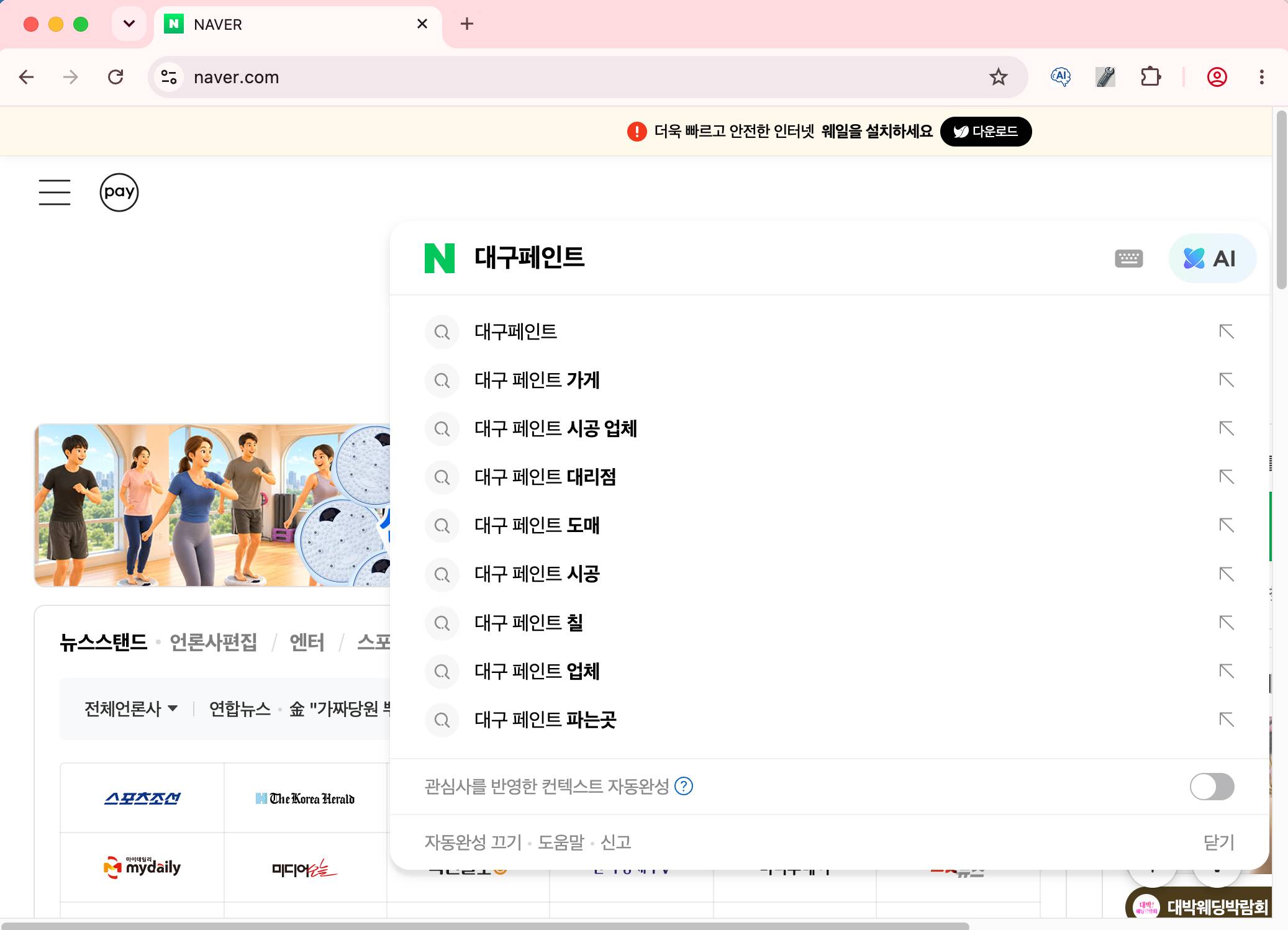Screen dimensions: 1288x930
Task: Open the AI extension icon in toolbar
Action: tap(1061, 77)
